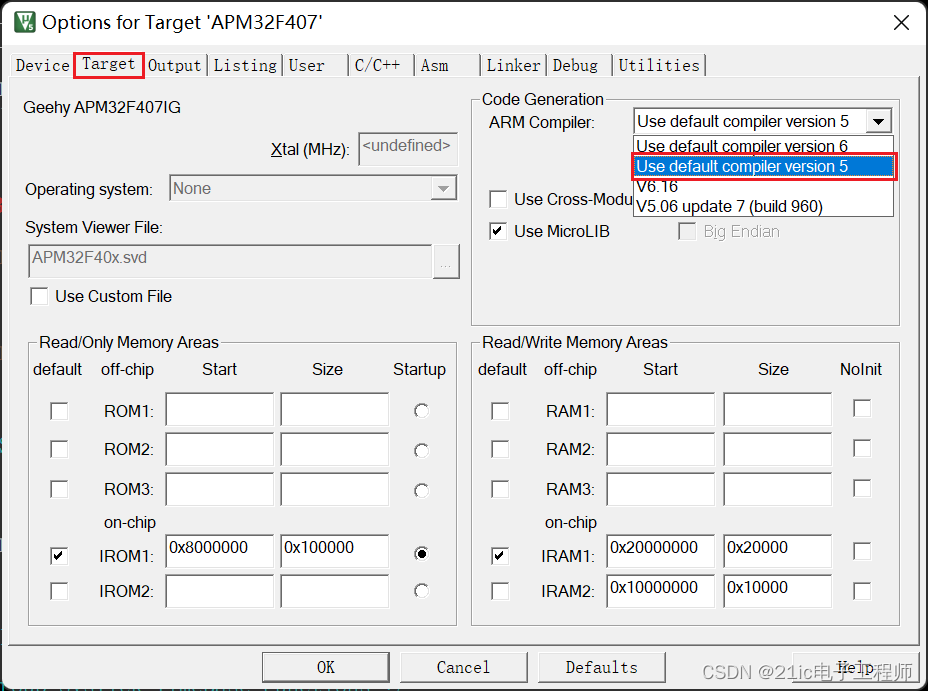Open the Linker settings tab
The image size is (928, 691).
tap(513, 65)
